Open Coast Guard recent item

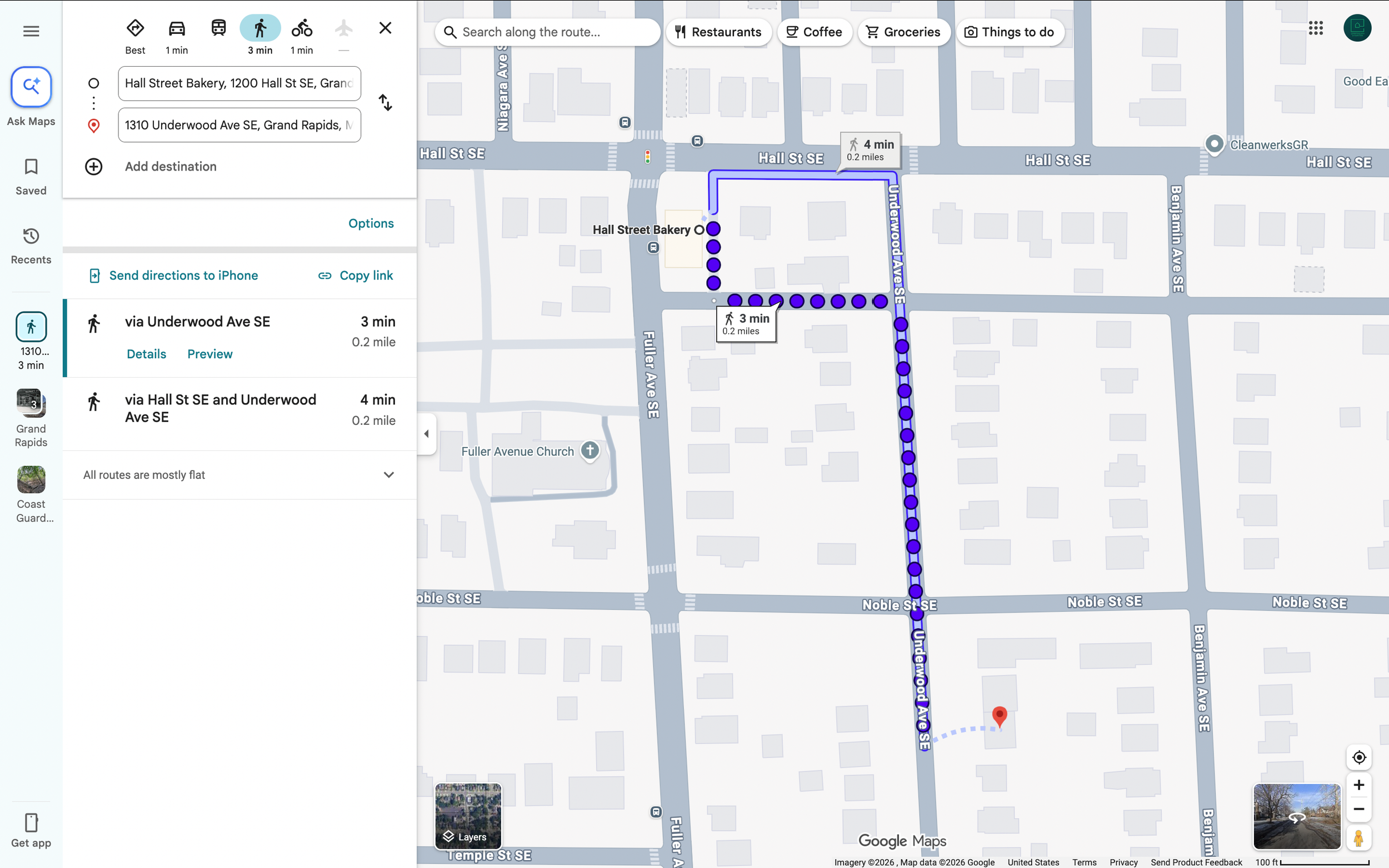point(31,494)
